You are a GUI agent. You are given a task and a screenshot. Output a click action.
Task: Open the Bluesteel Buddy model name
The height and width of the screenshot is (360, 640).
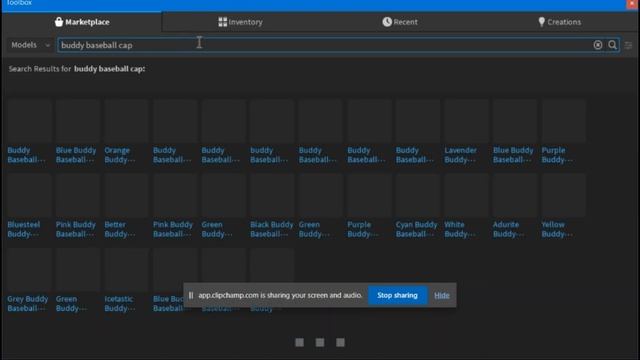[24, 229]
